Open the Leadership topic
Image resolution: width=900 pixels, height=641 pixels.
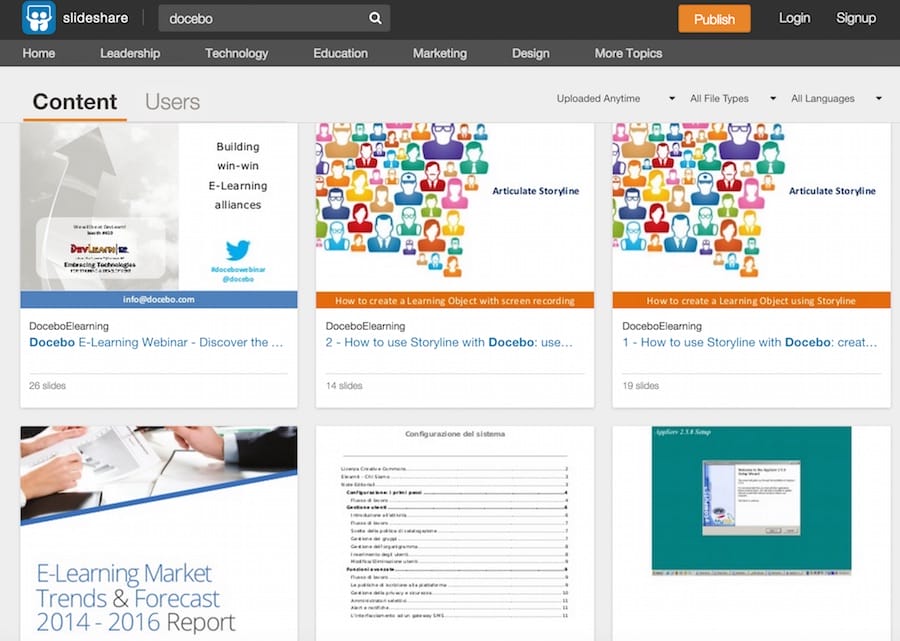tap(130, 53)
